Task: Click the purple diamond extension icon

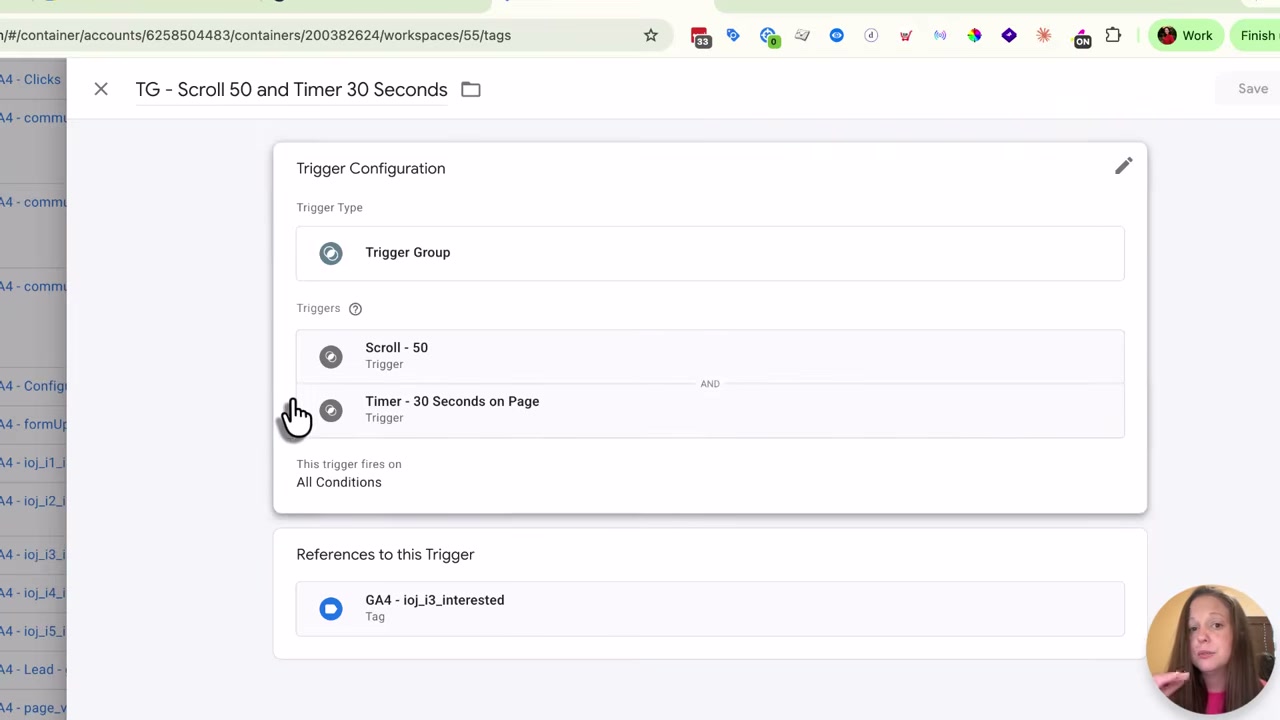Action: [x=1009, y=35]
